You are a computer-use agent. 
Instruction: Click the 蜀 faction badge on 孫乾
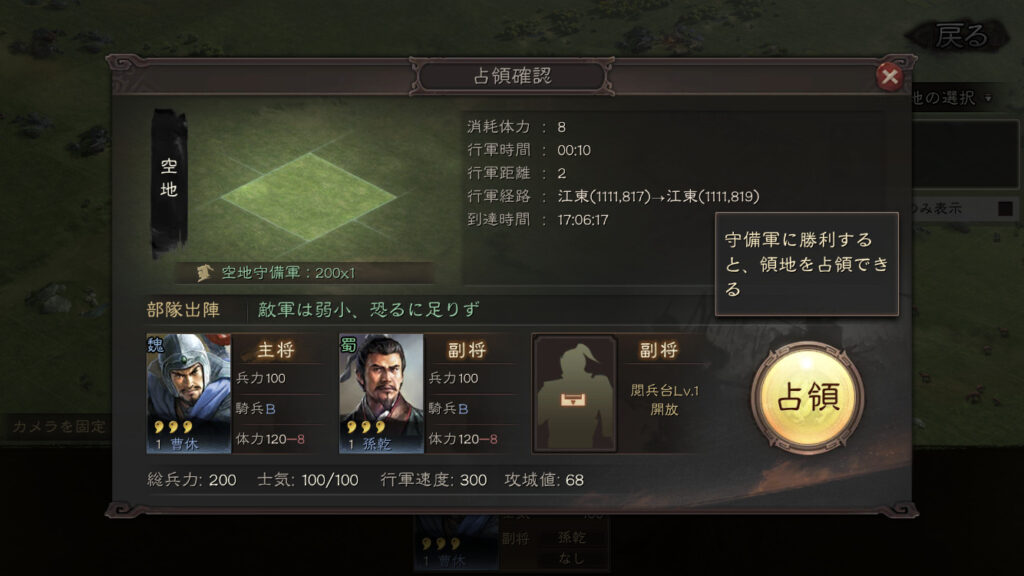tap(348, 344)
